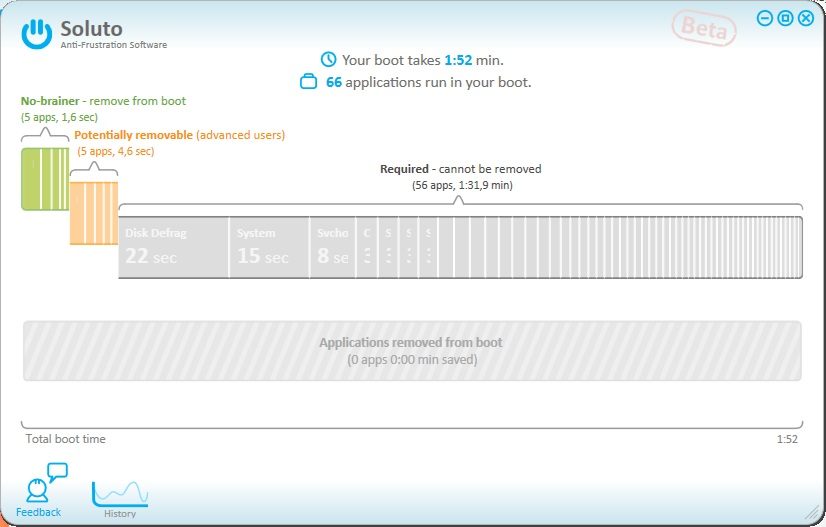Click the No-brainer remove from boot label
Viewport: 826px width, 527px height.
coord(103,101)
